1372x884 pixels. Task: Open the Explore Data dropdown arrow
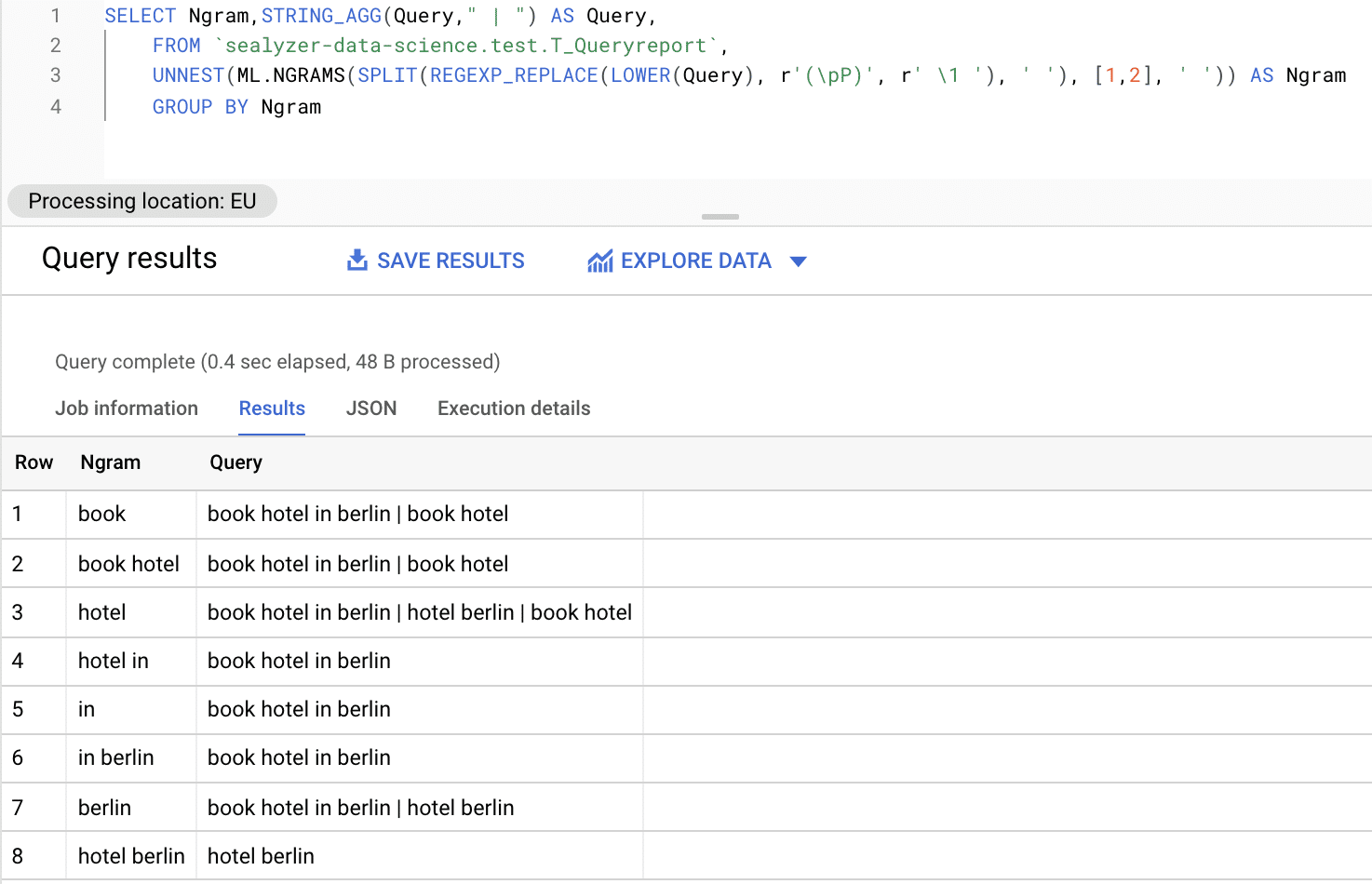798,261
